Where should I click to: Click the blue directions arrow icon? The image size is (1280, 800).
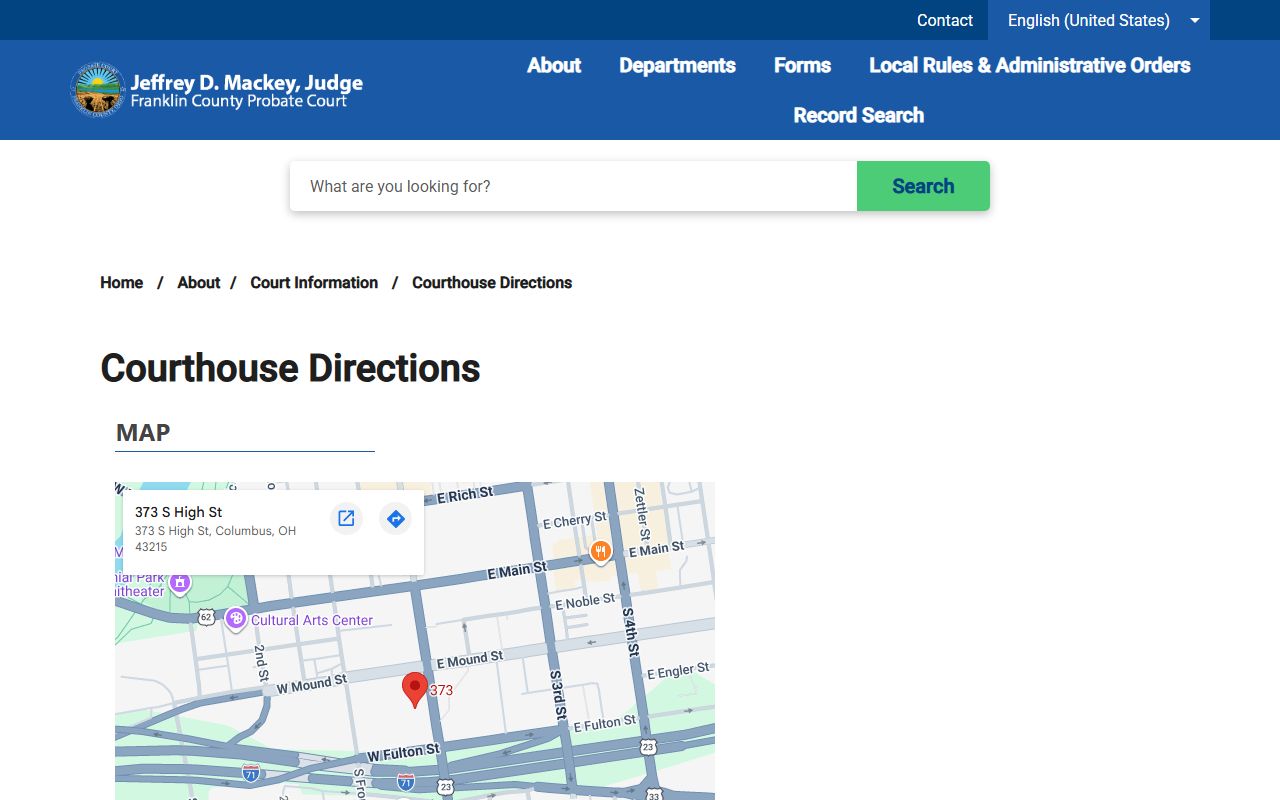(395, 518)
